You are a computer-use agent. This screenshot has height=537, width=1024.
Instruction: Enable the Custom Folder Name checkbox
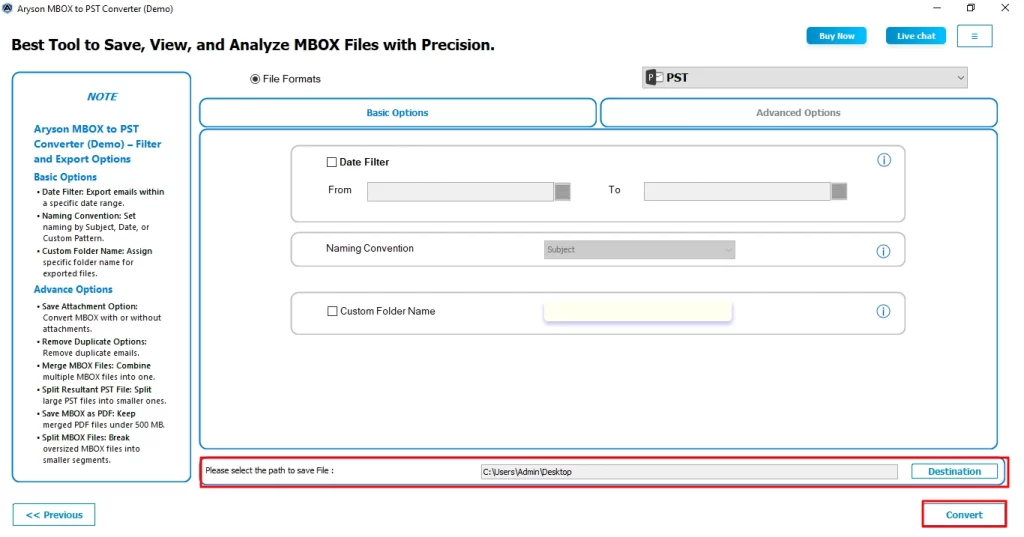click(x=333, y=311)
